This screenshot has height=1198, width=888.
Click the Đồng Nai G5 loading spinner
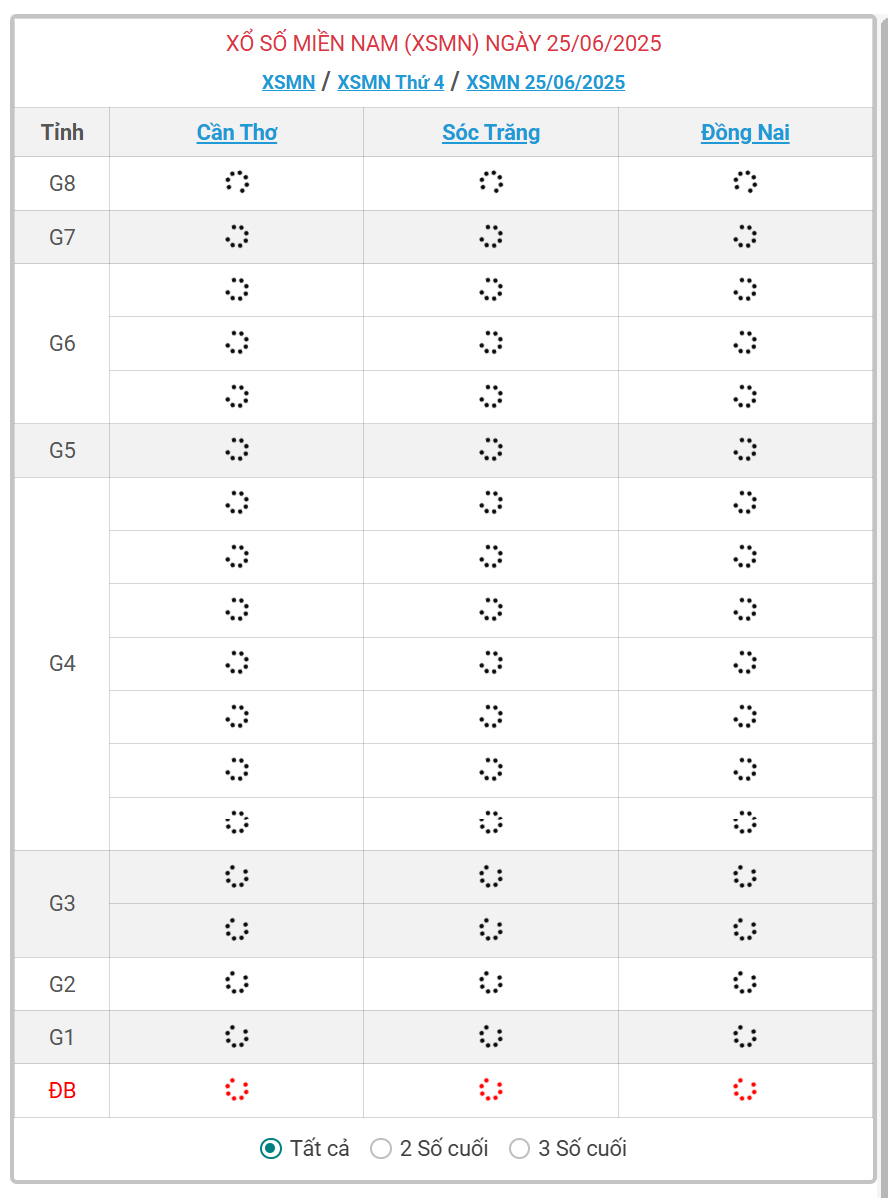(x=745, y=450)
